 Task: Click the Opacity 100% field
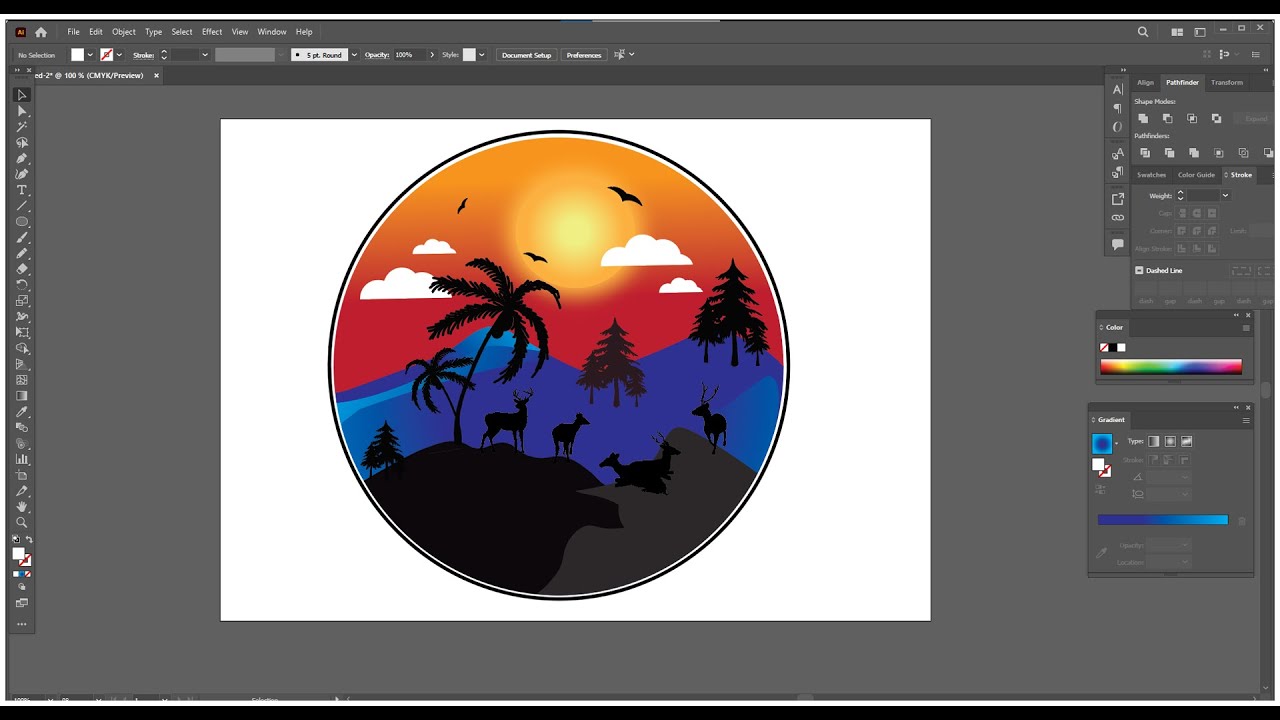coord(409,55)
